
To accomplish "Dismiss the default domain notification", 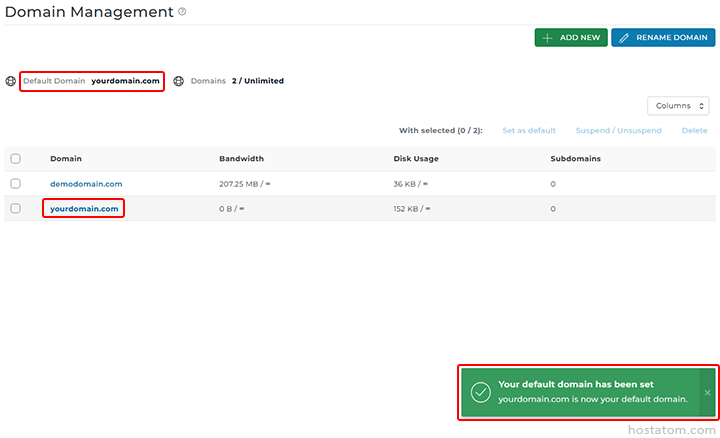I will (707, 392).
